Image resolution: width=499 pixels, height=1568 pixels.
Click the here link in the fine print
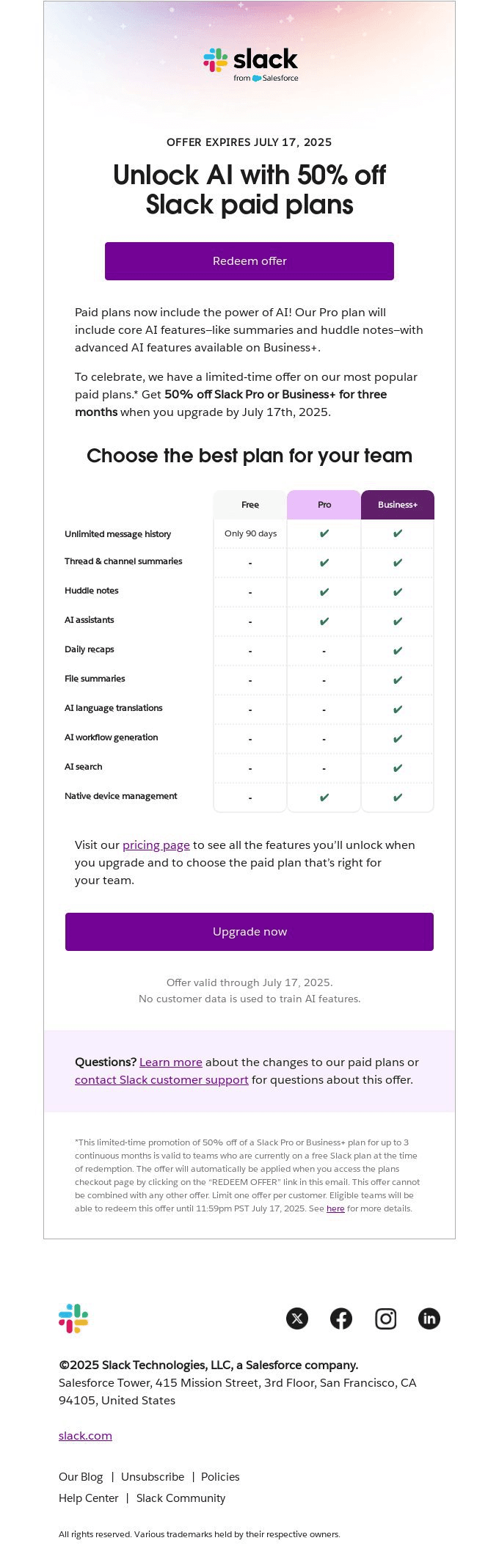click(x=335, y=1208)
